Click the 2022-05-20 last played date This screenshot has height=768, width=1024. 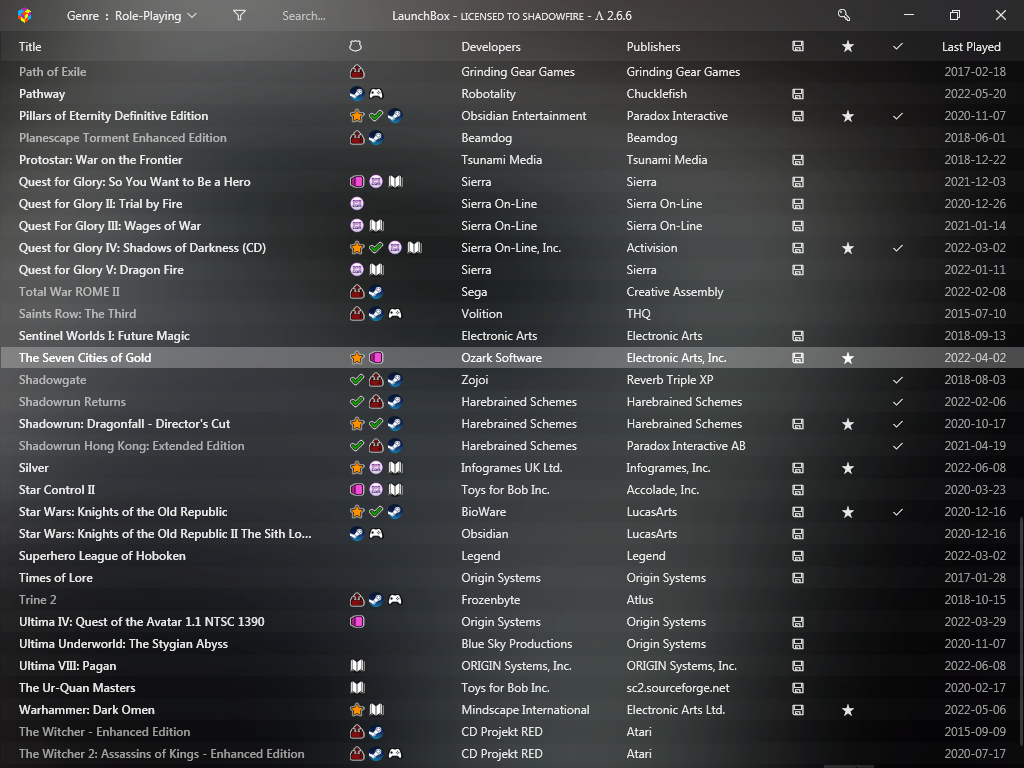point(975,93)
